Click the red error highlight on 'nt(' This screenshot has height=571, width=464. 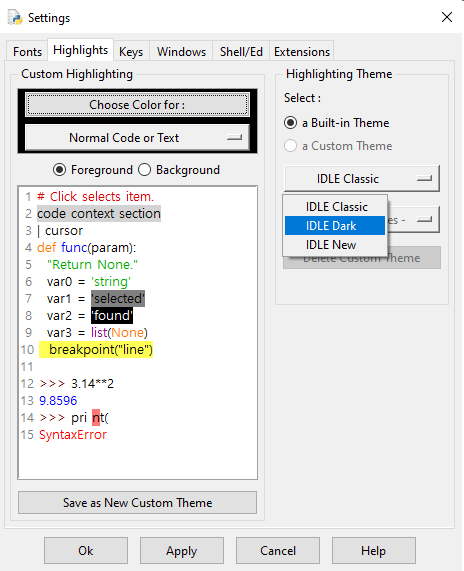(x=96, y=417)
